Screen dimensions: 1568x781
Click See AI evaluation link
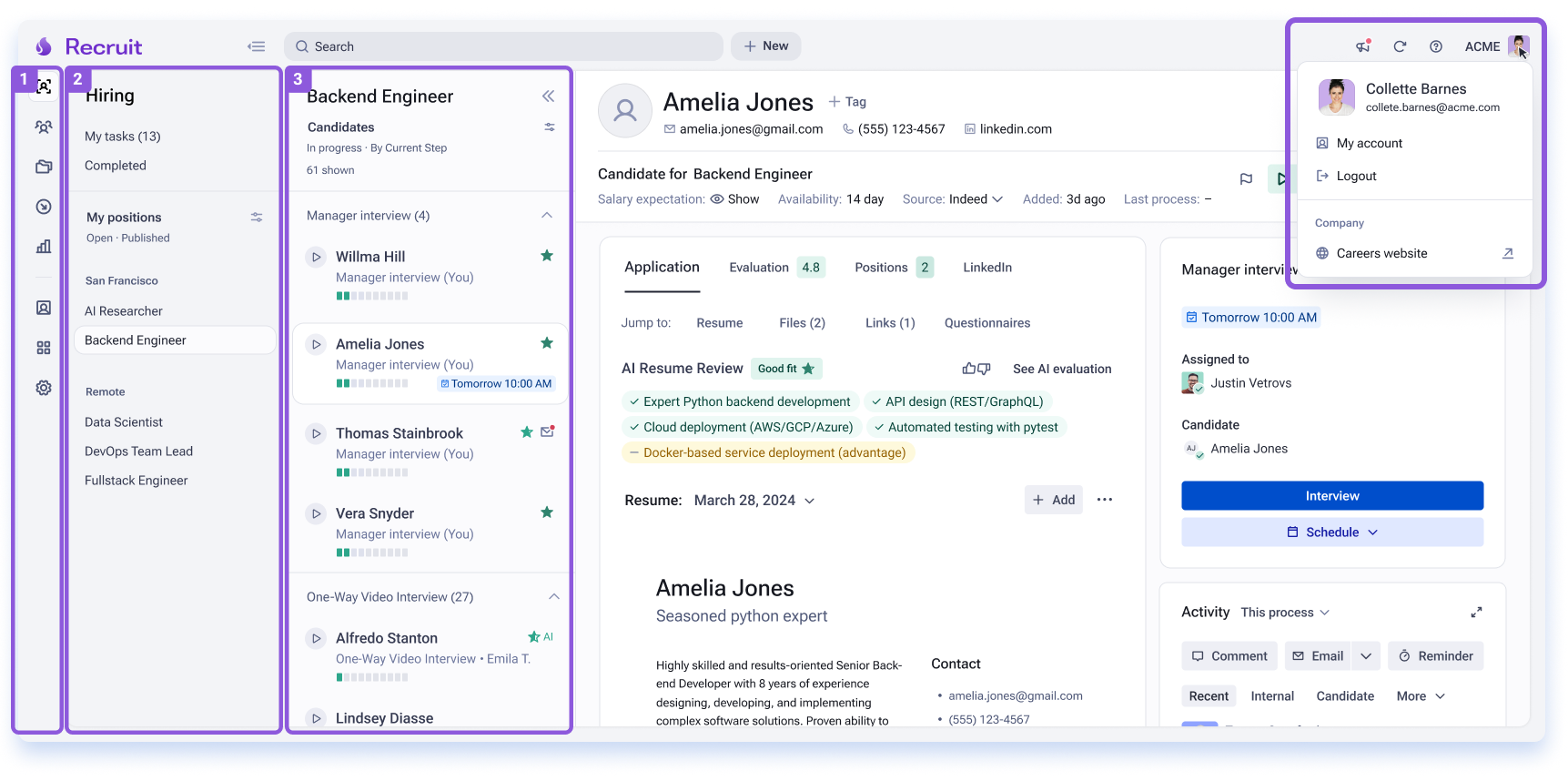click(1062, 369)
